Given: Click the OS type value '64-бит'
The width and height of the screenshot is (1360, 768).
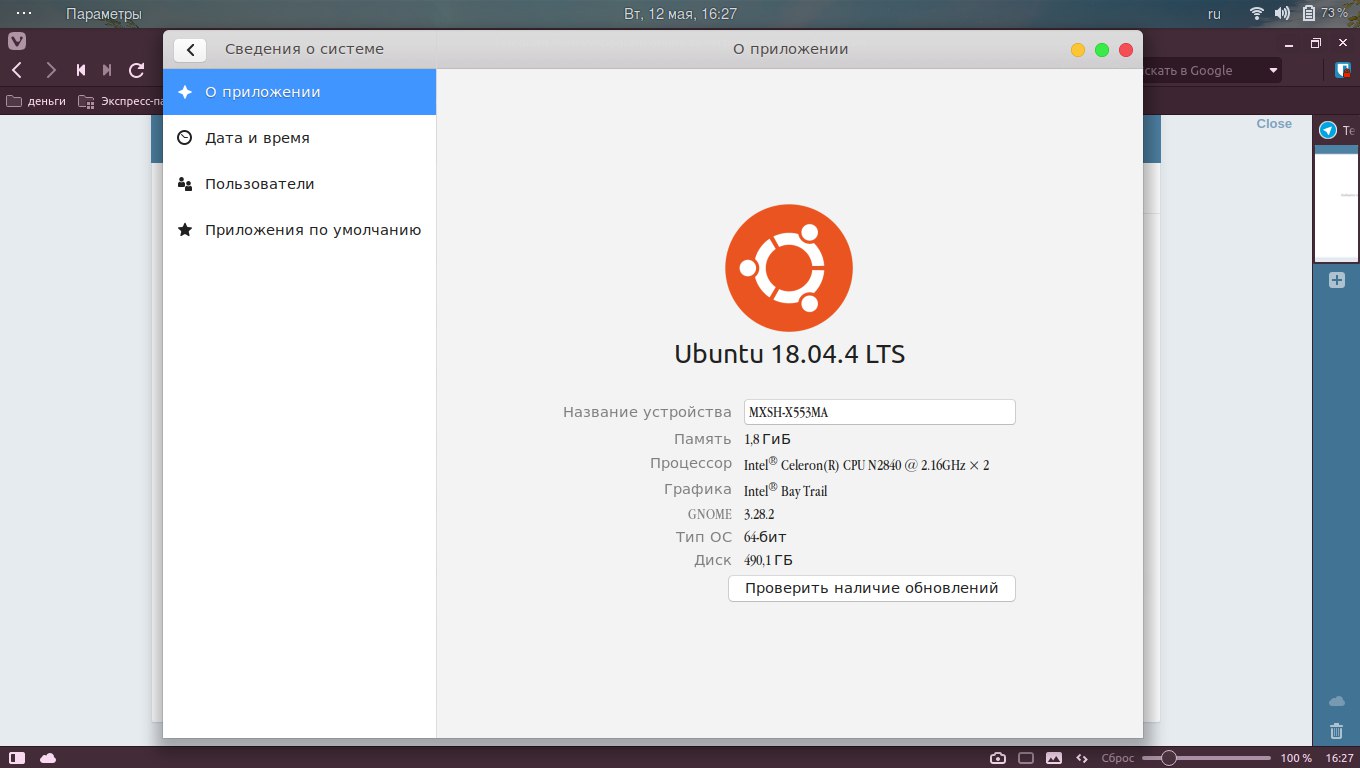Looking at the screenshot, I should coord(765,537).
